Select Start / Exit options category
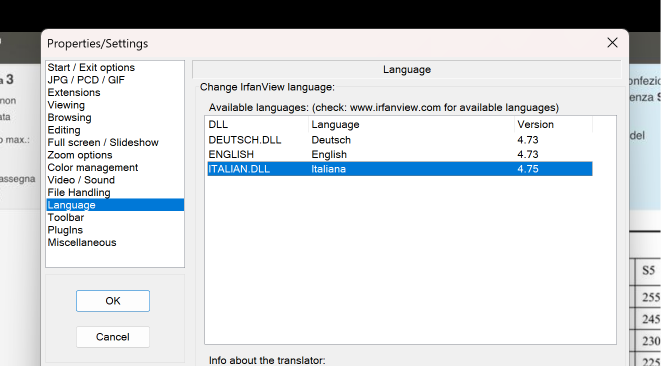The image size is (661, 366). pyautogui.click(x=115, y=67)
